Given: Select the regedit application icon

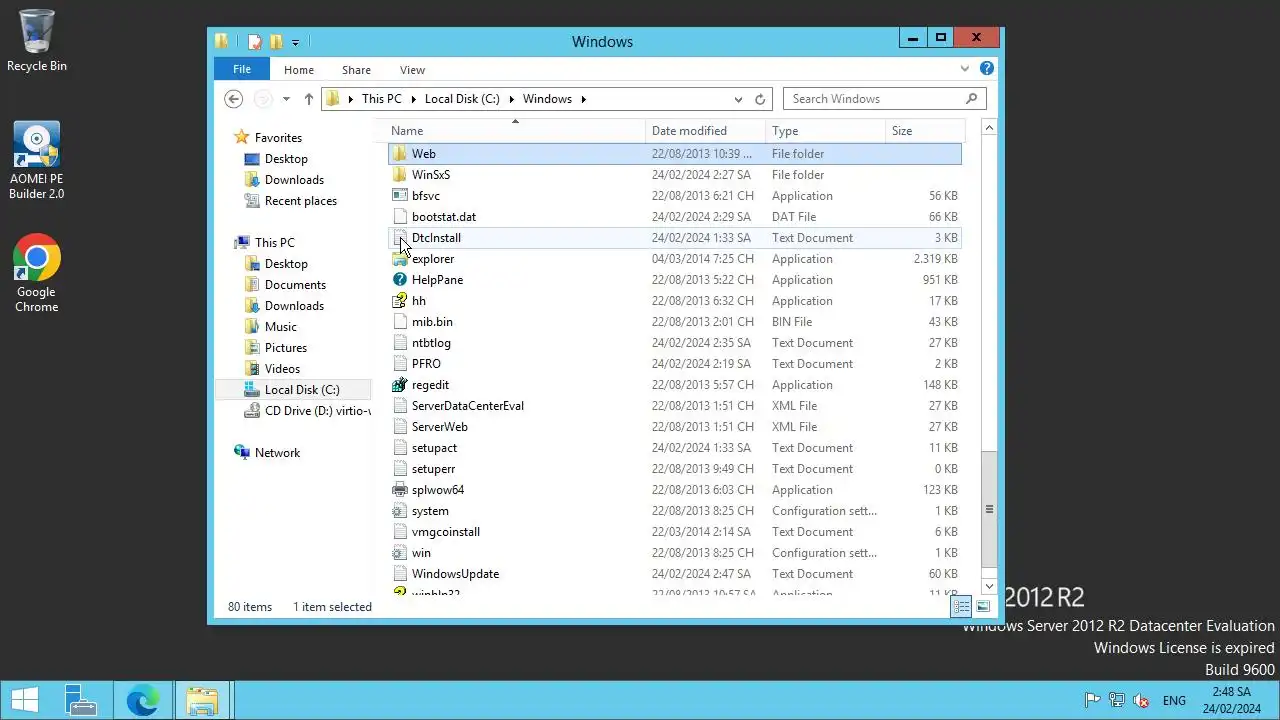Looking at the screenshot, I should point(400,385).
